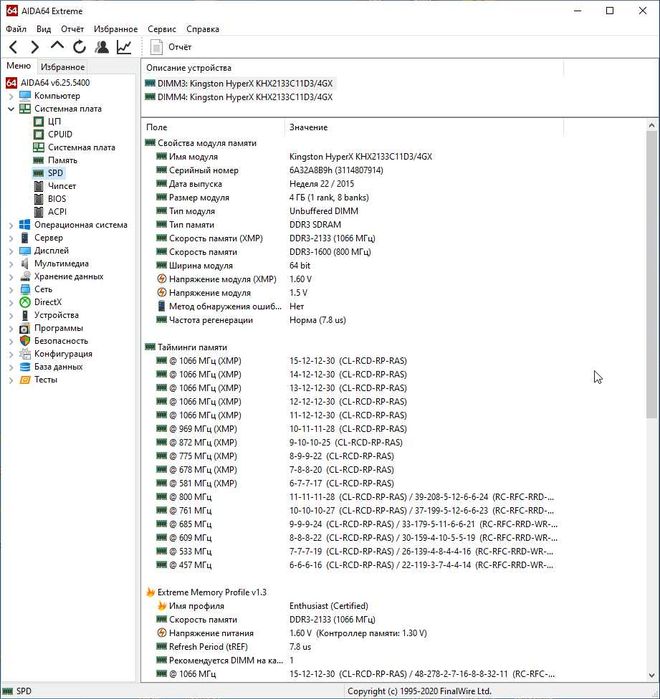Screen dimensions: 660x699
Task: Select the ACPI item
Action: [57, 212]
